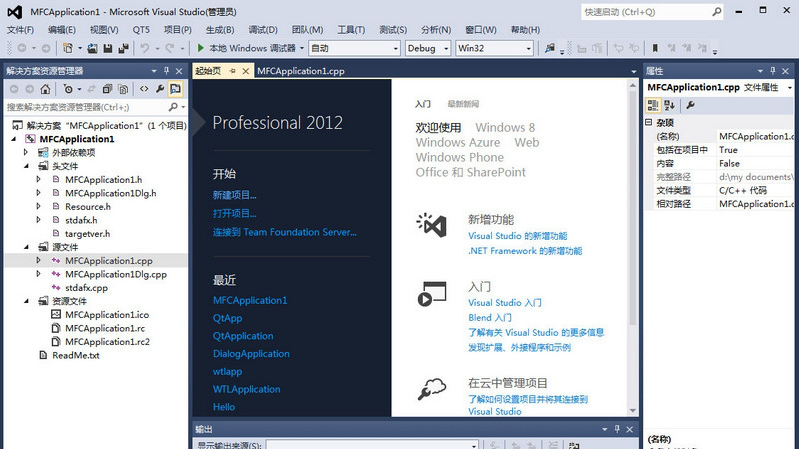Viewport: 799px width, 466px height.
Task: Collapse the 头文件 folder
Action: [x=26, y=166]
